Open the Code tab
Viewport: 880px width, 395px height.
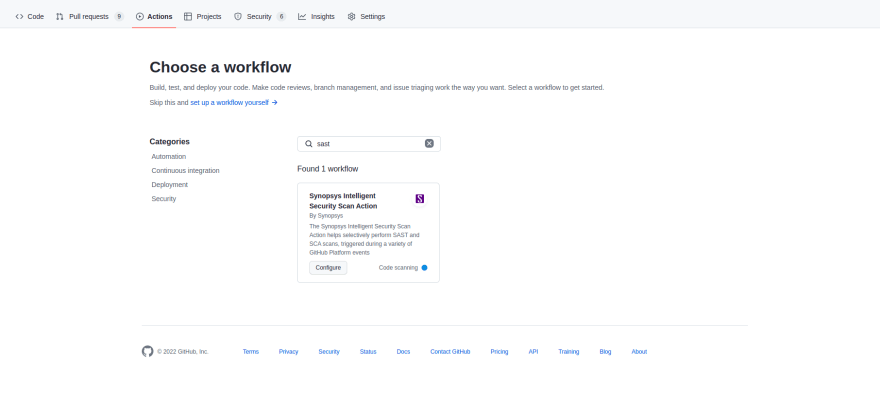point(30,16)
